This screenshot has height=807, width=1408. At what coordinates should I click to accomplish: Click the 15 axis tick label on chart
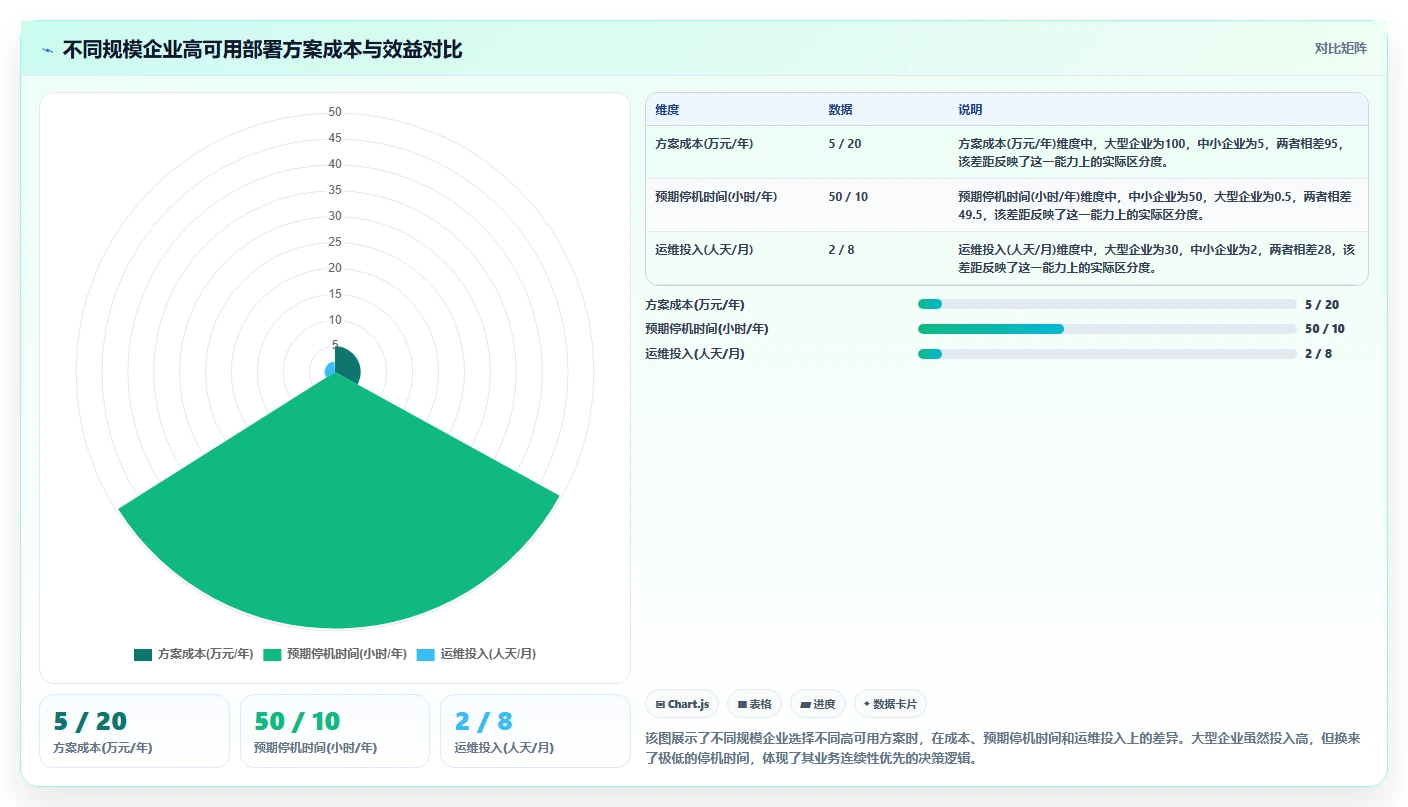[335, 294]
